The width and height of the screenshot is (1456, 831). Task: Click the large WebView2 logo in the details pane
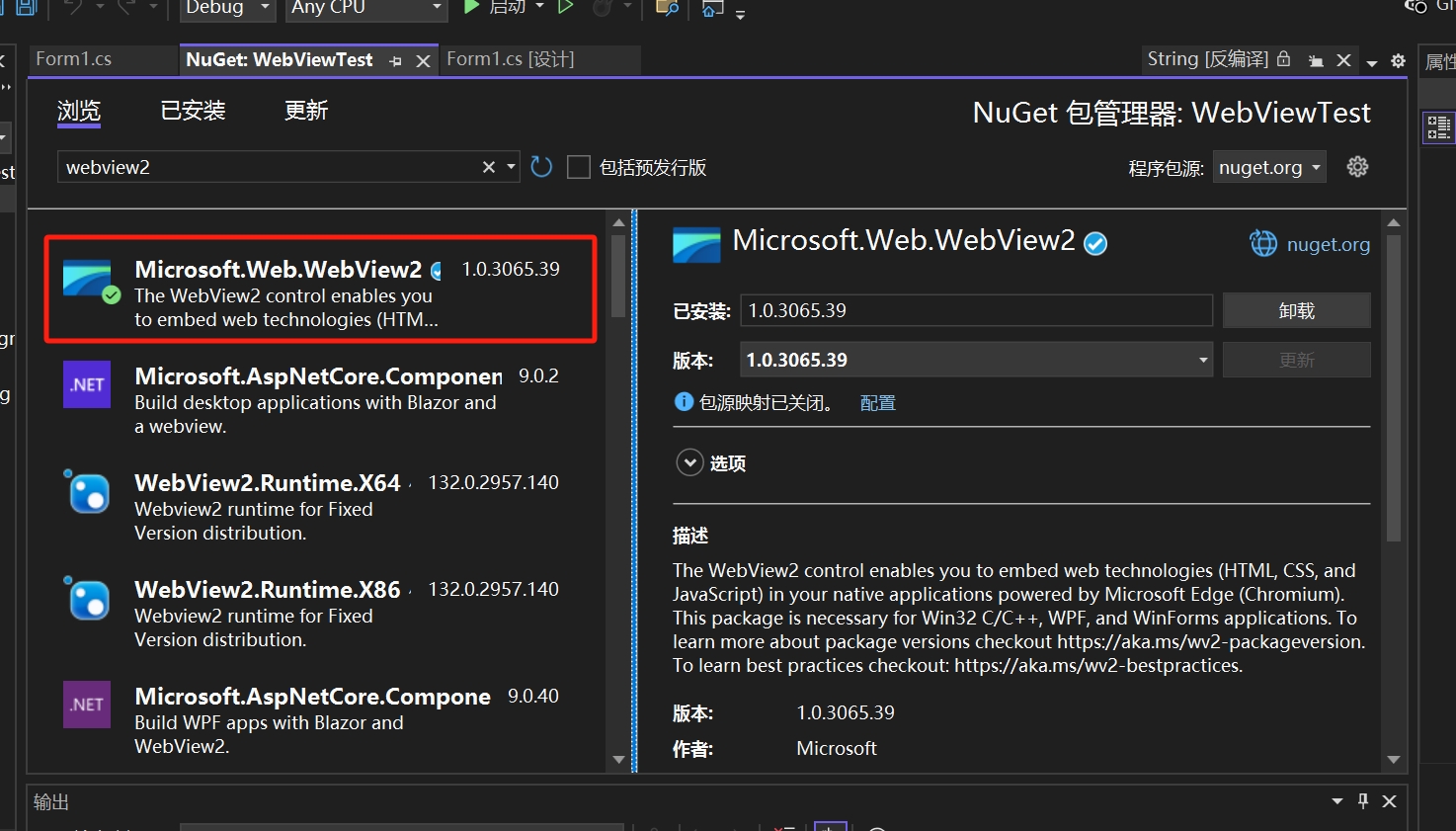tap(696, 244)
